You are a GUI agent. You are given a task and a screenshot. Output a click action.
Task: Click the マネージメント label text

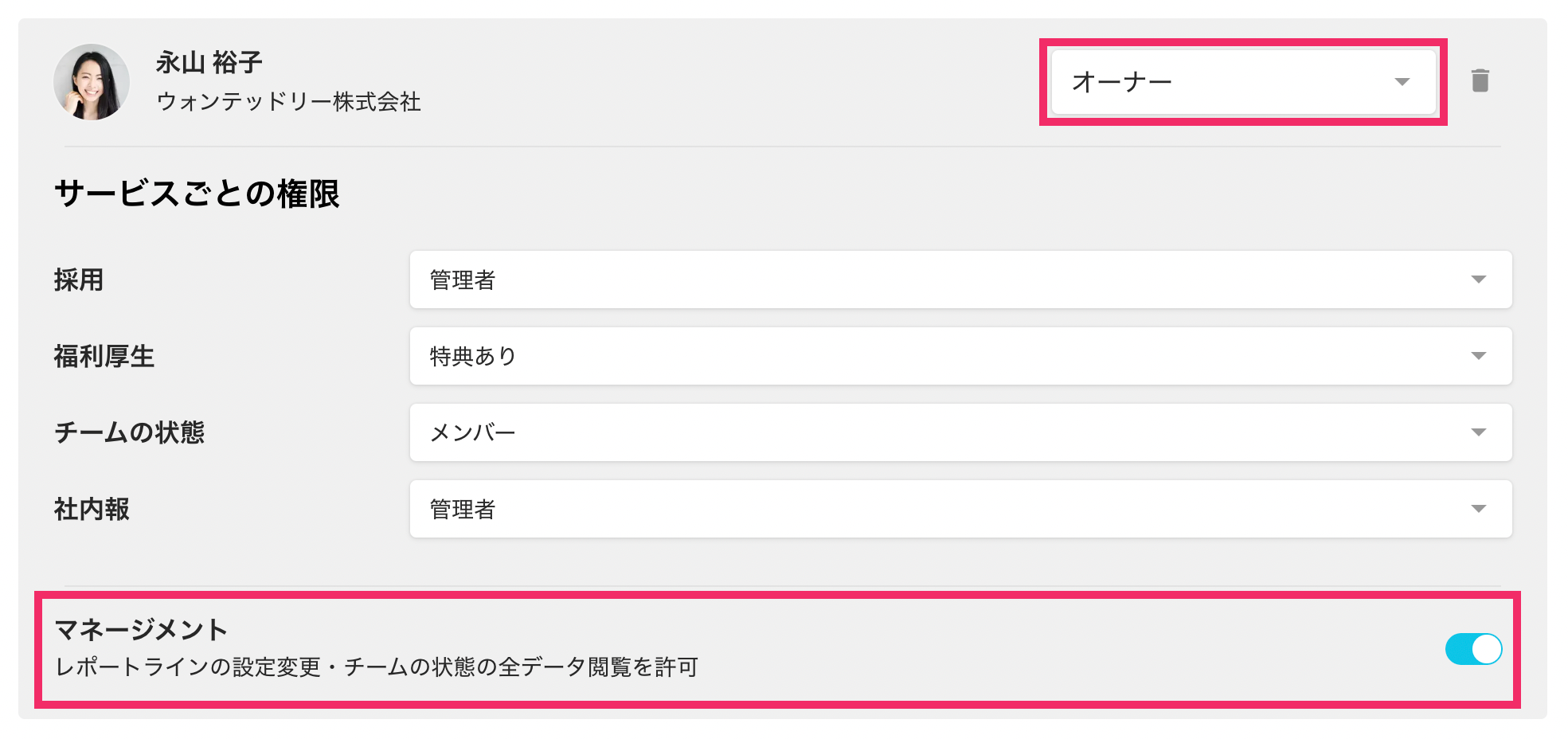click(x=141, y=630)
